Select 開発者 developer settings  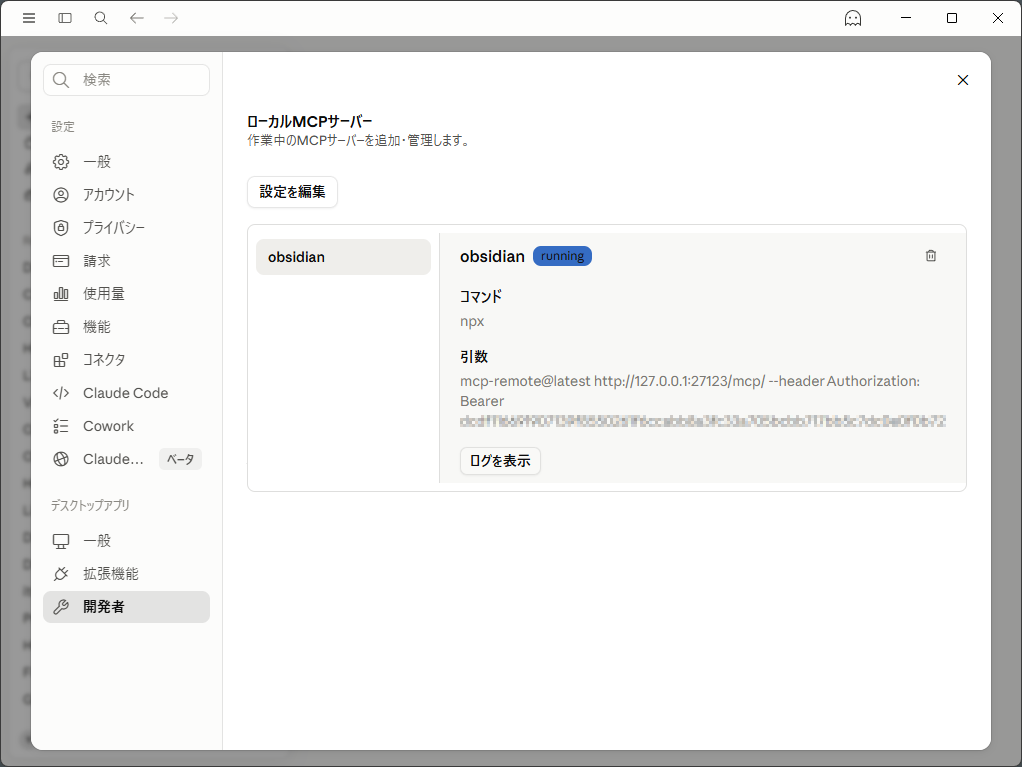pos(126,607)
